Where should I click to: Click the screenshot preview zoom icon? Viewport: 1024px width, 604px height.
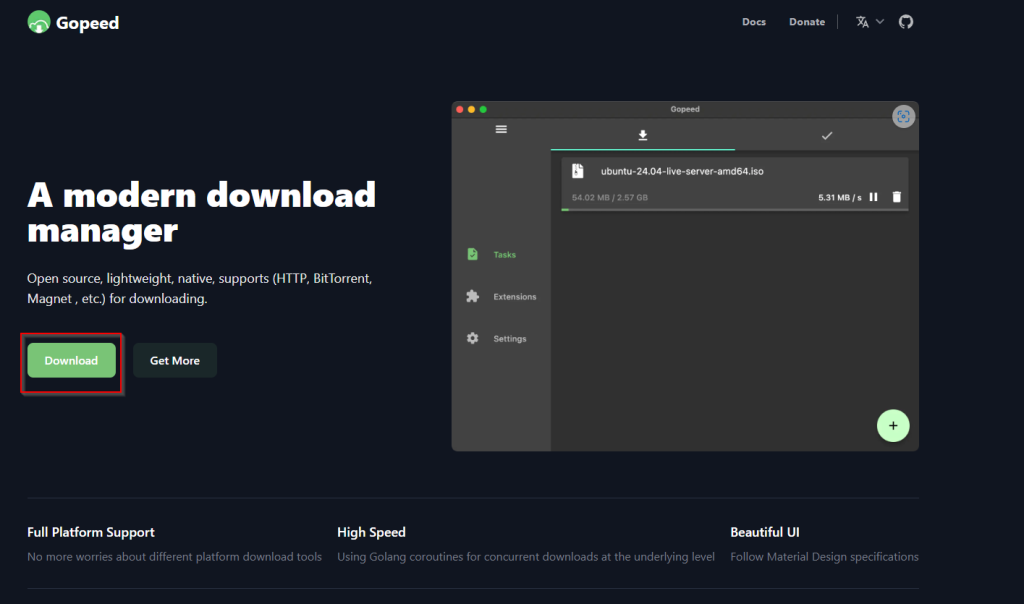(903, 117)
